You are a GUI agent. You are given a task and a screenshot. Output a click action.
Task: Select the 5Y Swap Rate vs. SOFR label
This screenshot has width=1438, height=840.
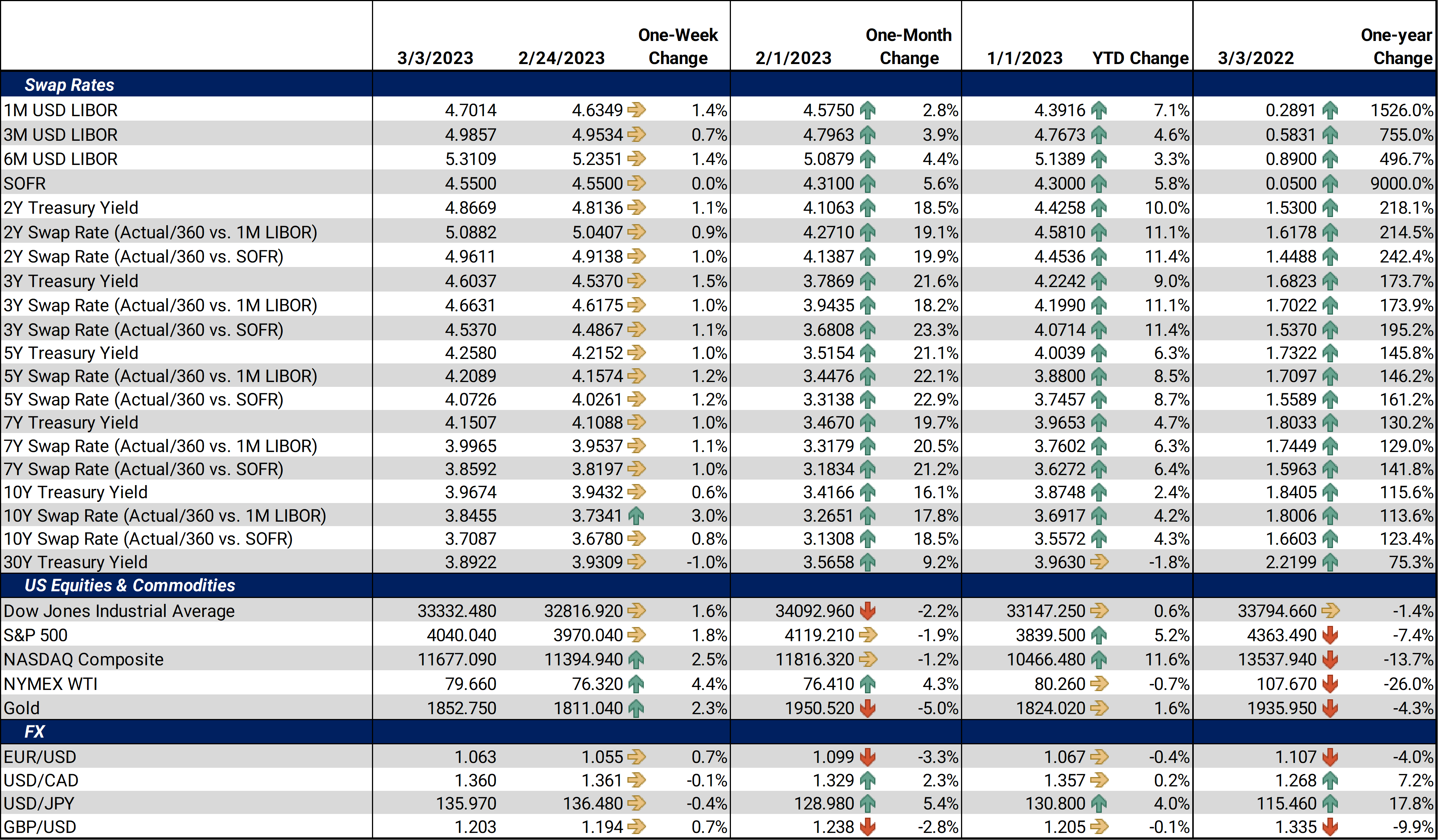143,400
